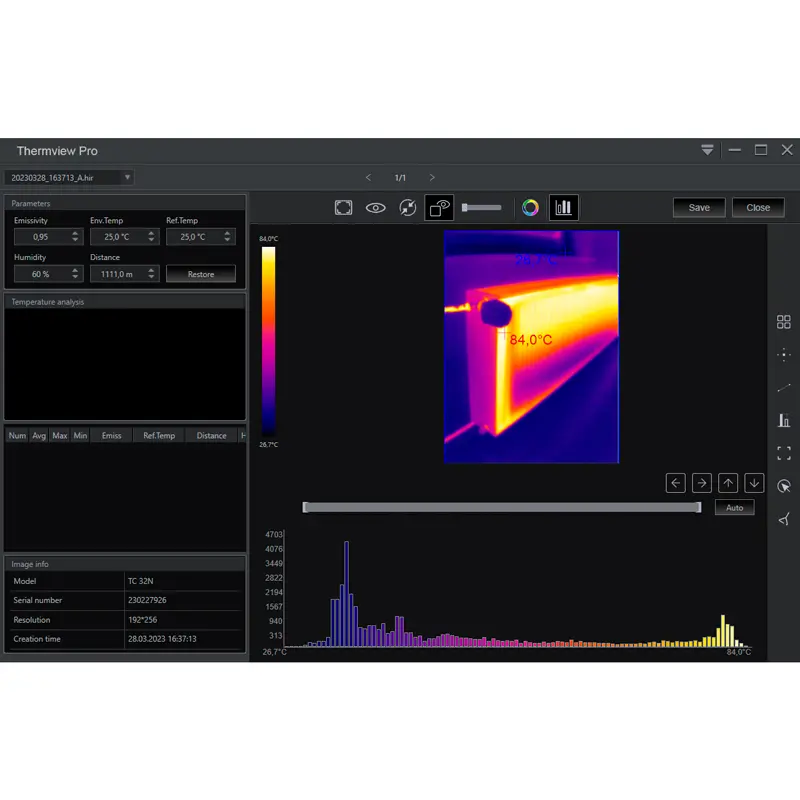This screenshot has height=800, width=800.
Task: Choose the rectangle area selection tool
Action: pos(784,453)
